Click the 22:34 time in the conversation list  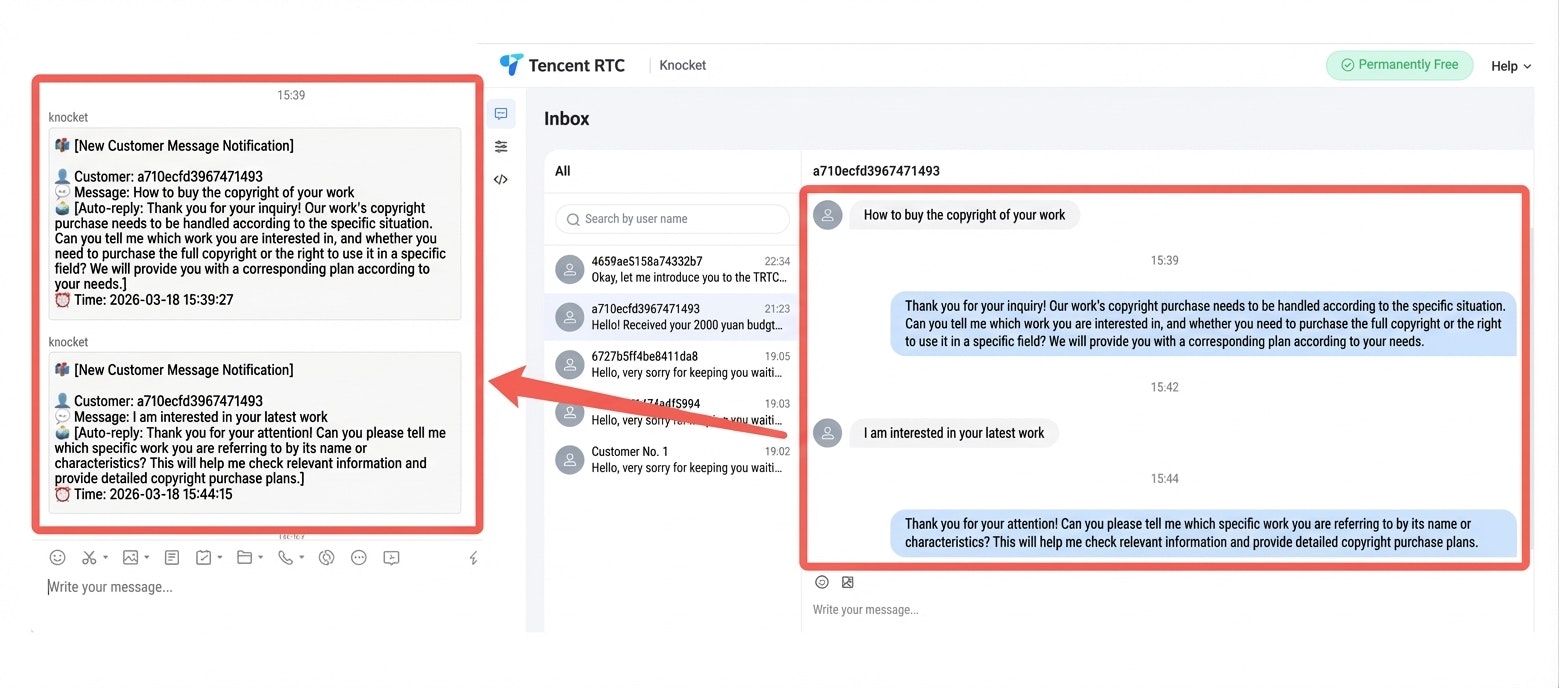[x=777, y=261]
